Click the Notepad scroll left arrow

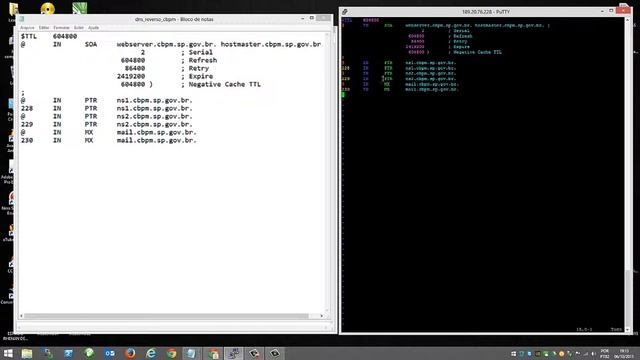tap(22, 316)
